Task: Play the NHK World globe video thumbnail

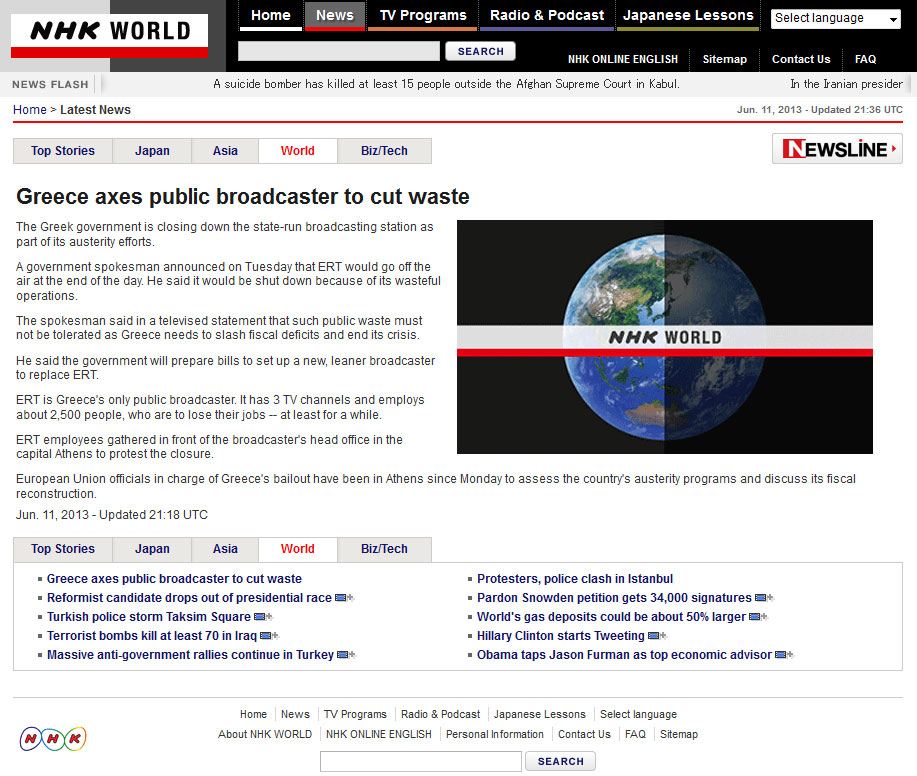Action: pos(664,337)
